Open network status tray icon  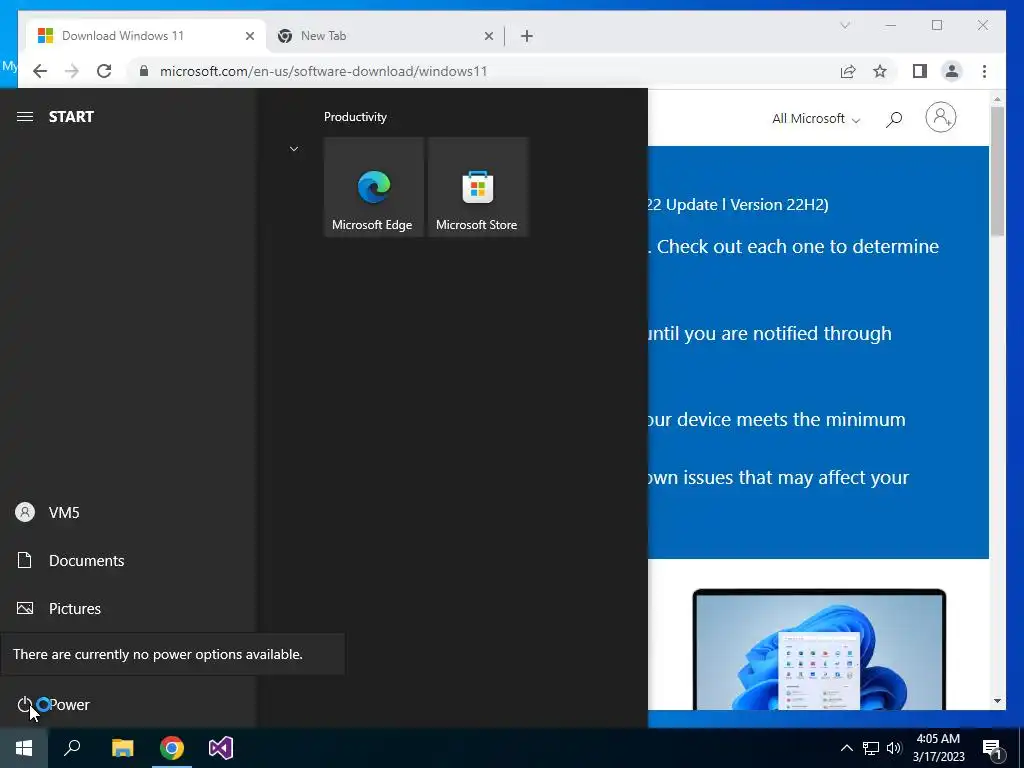(x=871, y=748)
